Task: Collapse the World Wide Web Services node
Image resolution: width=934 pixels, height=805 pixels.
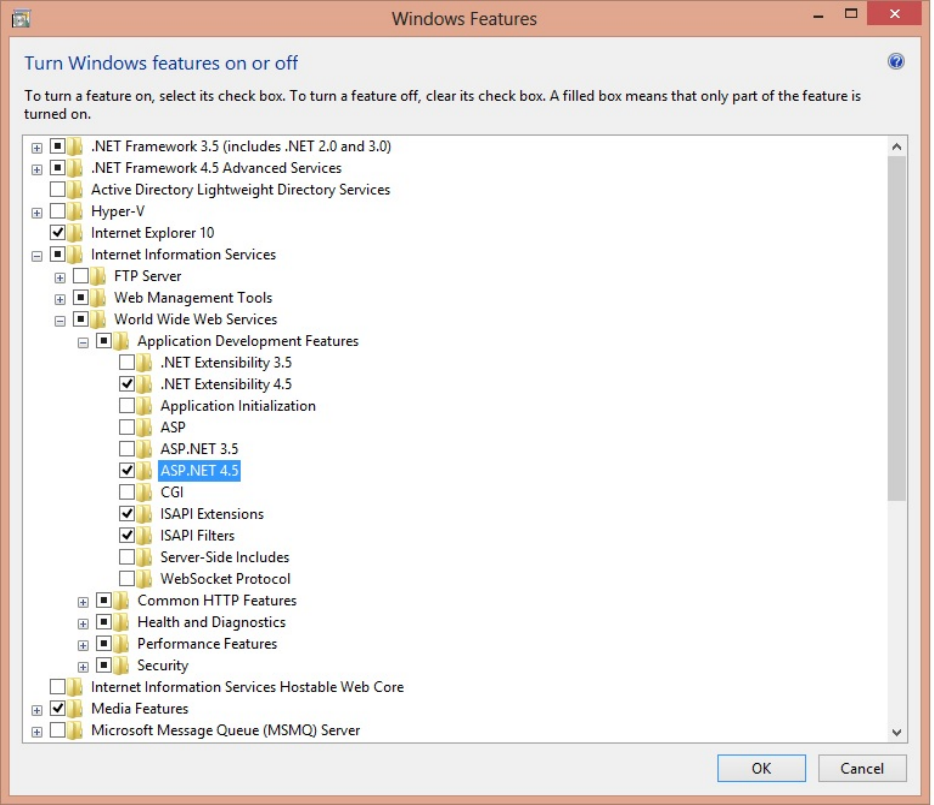Action: (x=60, y=321)
